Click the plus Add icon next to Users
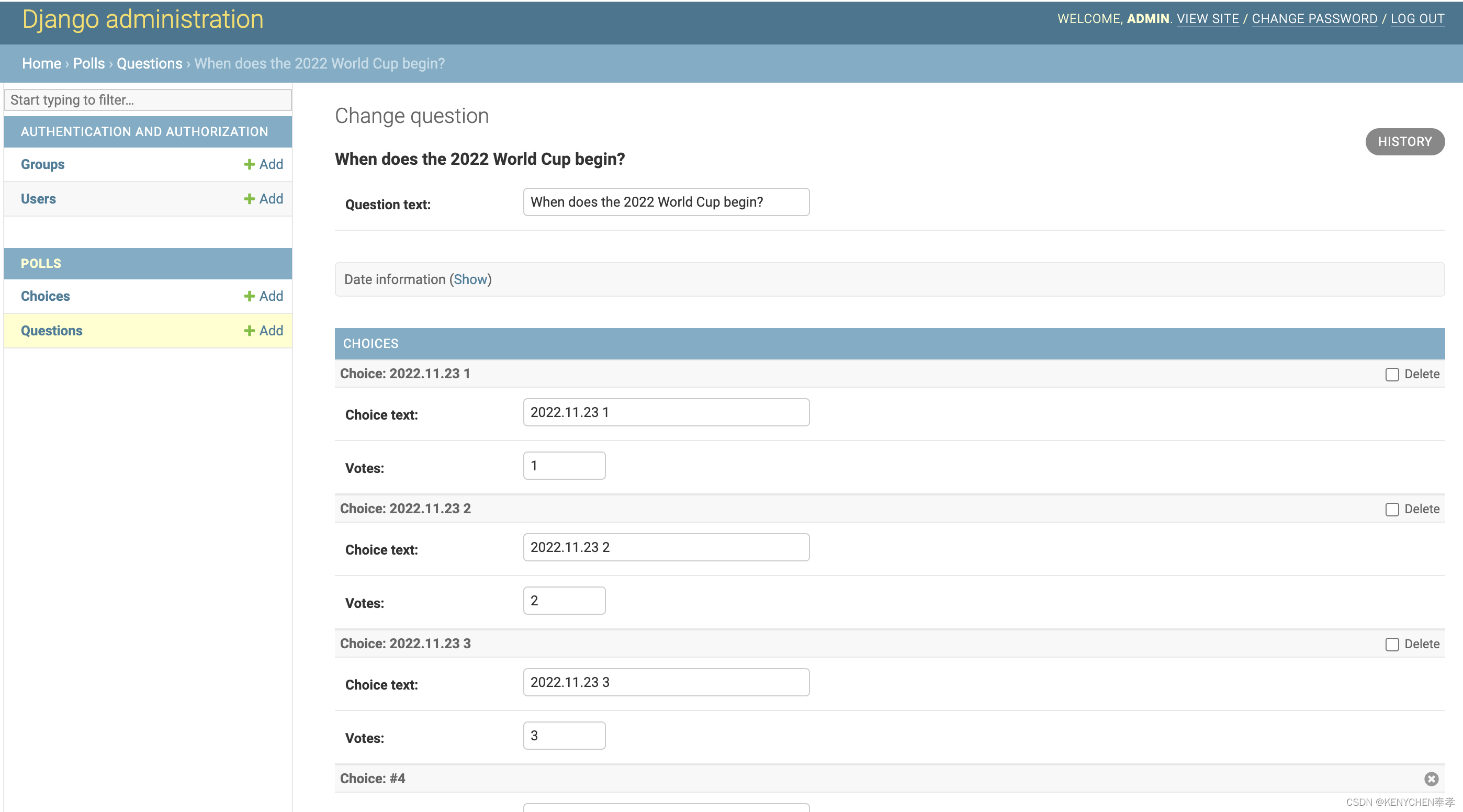 click(249, 199)
